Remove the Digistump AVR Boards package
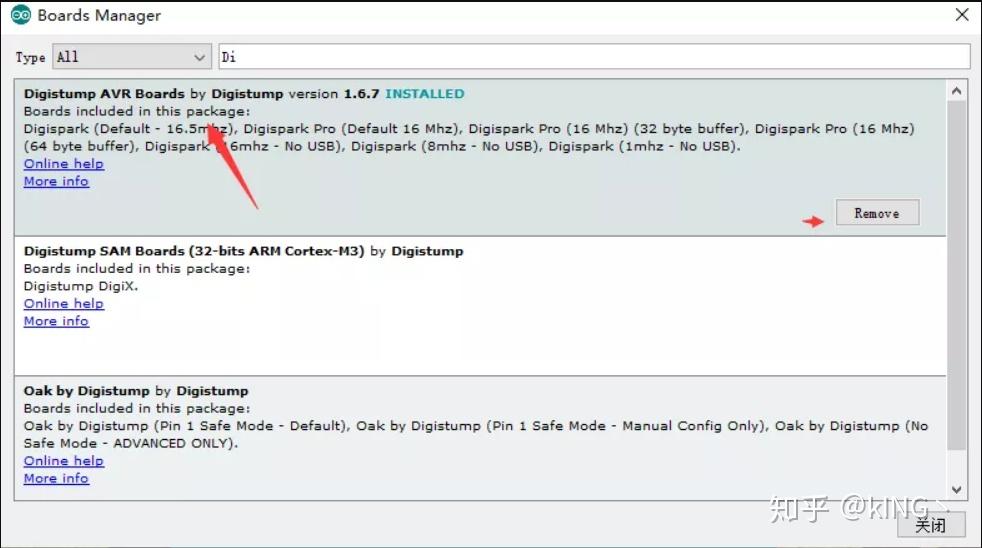982x548 pixels. pos(877,213)
